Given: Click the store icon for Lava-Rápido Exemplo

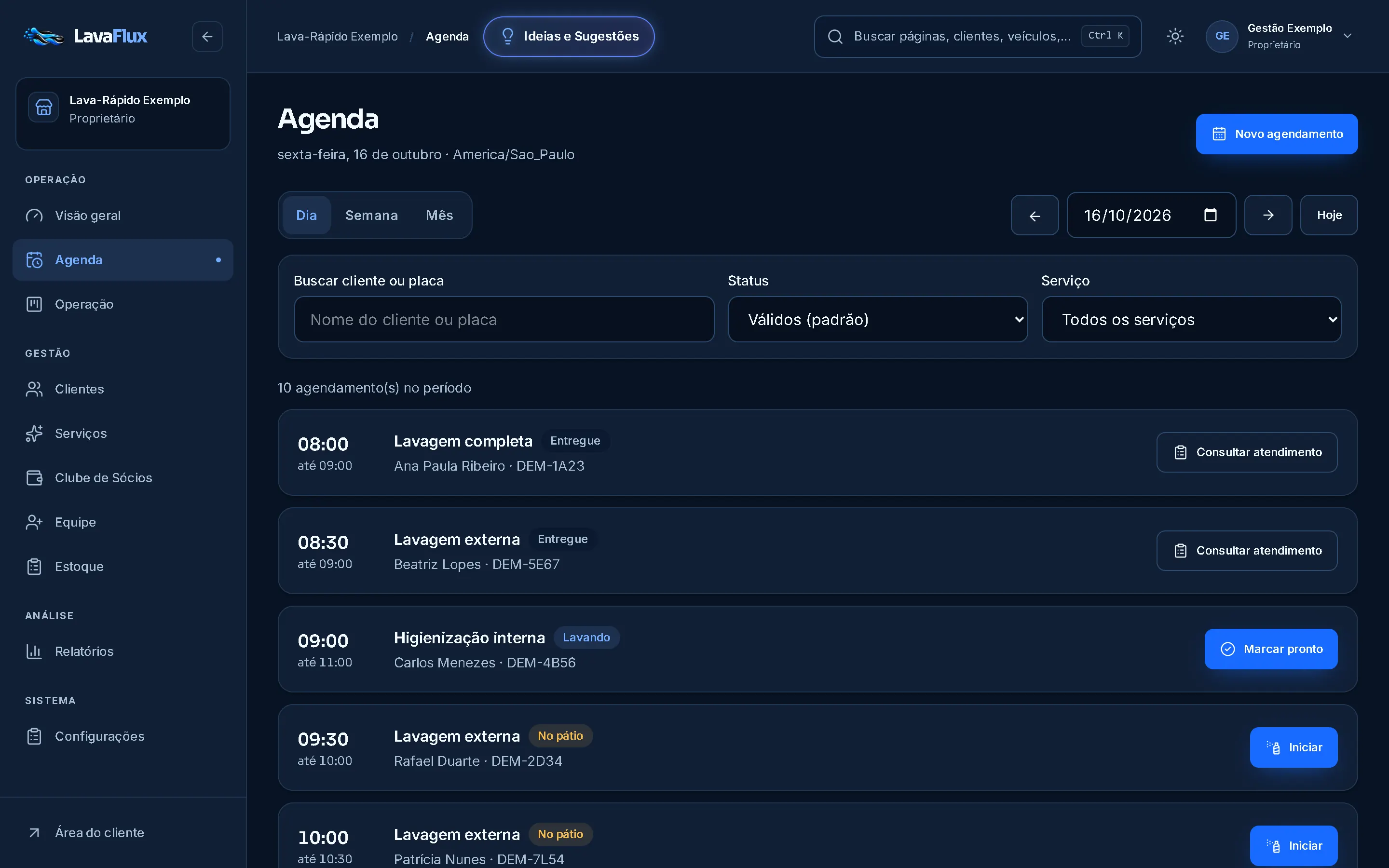Looking at the screenshot, I should (x=43, y=108).
